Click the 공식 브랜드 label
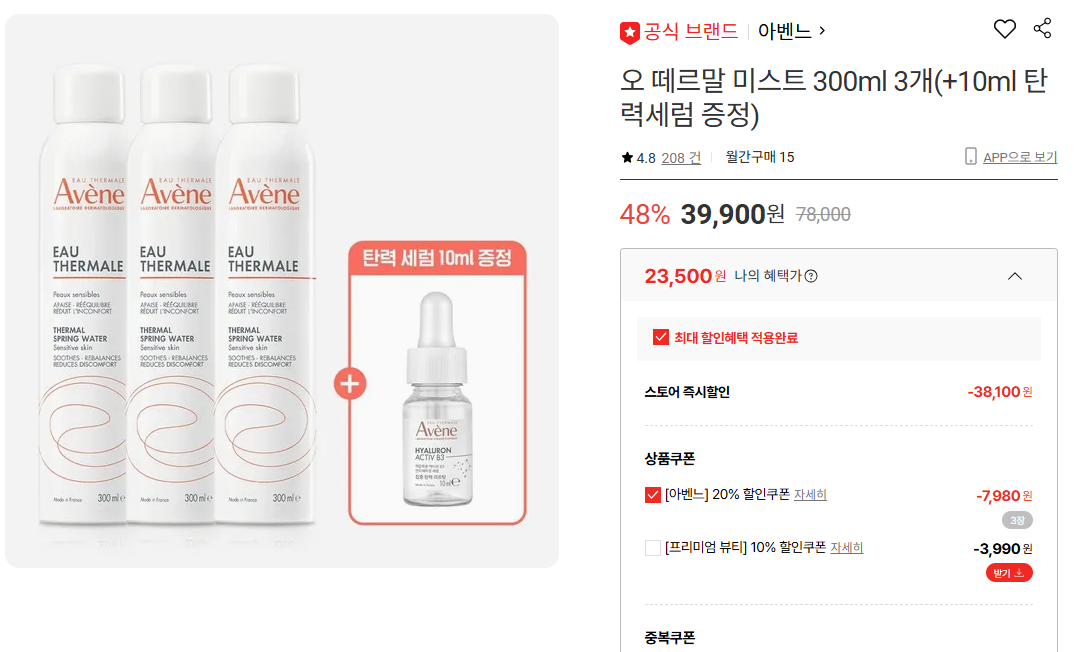This screenshot has height=652, width=1088. 690,31
